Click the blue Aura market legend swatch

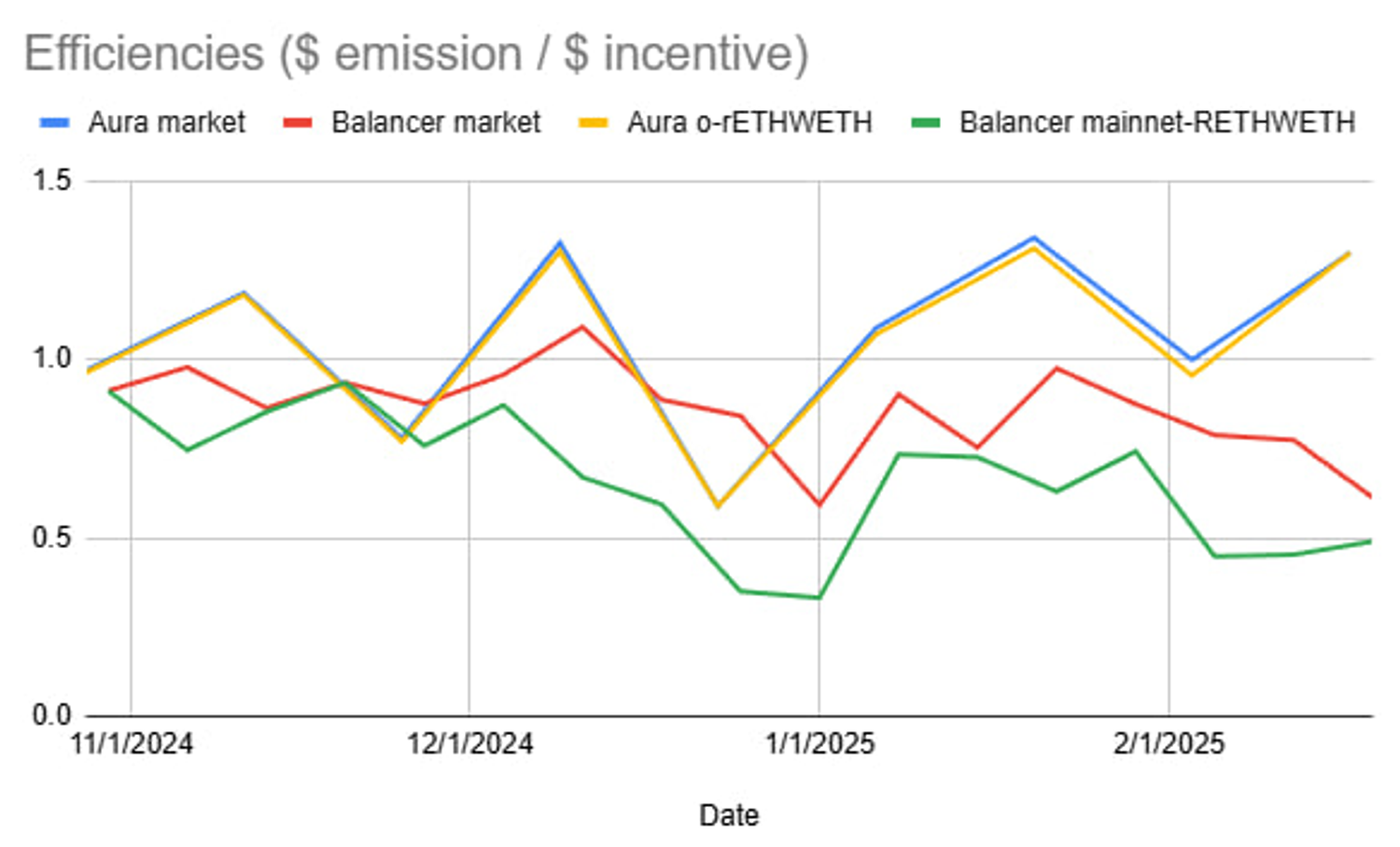pos(55,122)
